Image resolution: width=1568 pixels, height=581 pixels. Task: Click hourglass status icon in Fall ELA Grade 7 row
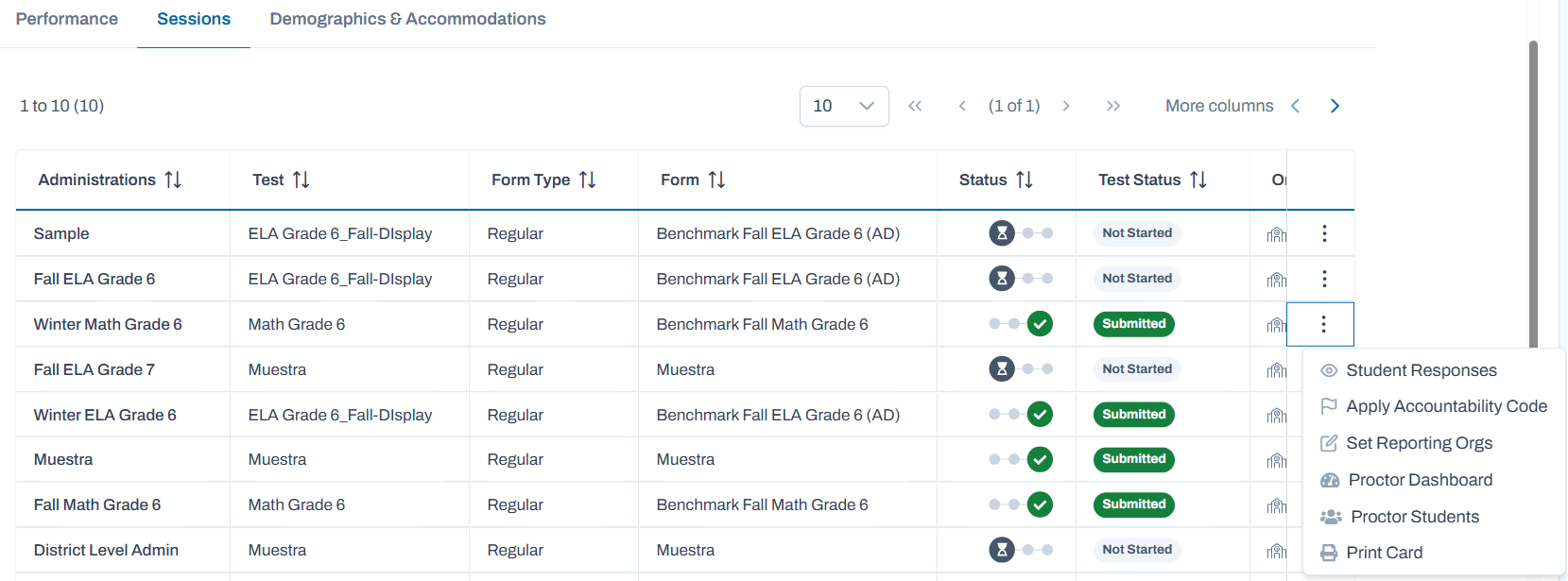pyautogui.click(x=1002, y=369)
